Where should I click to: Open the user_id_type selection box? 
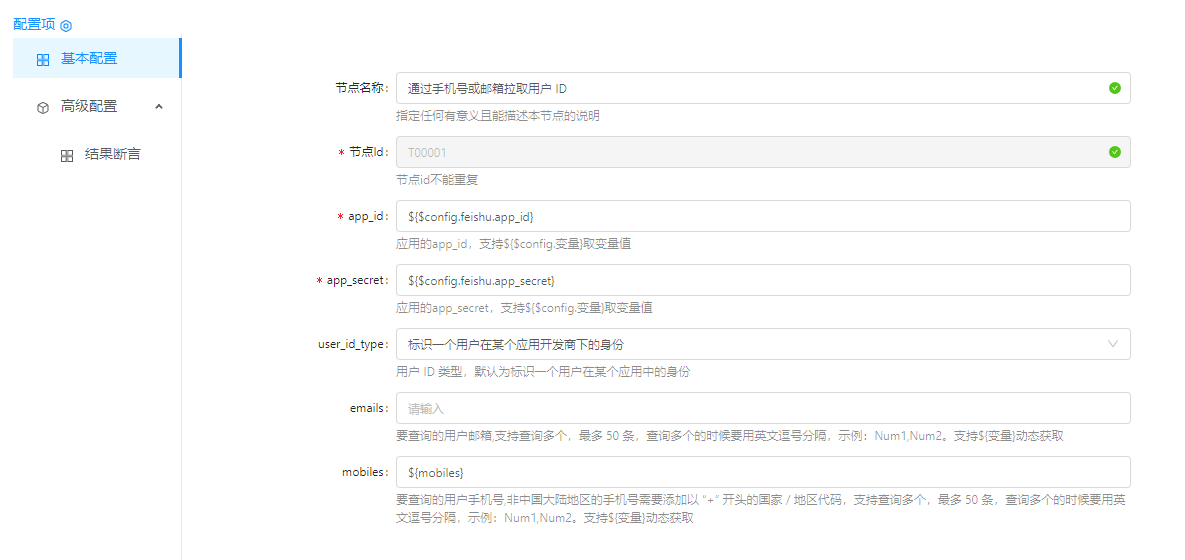click(750, 344)
